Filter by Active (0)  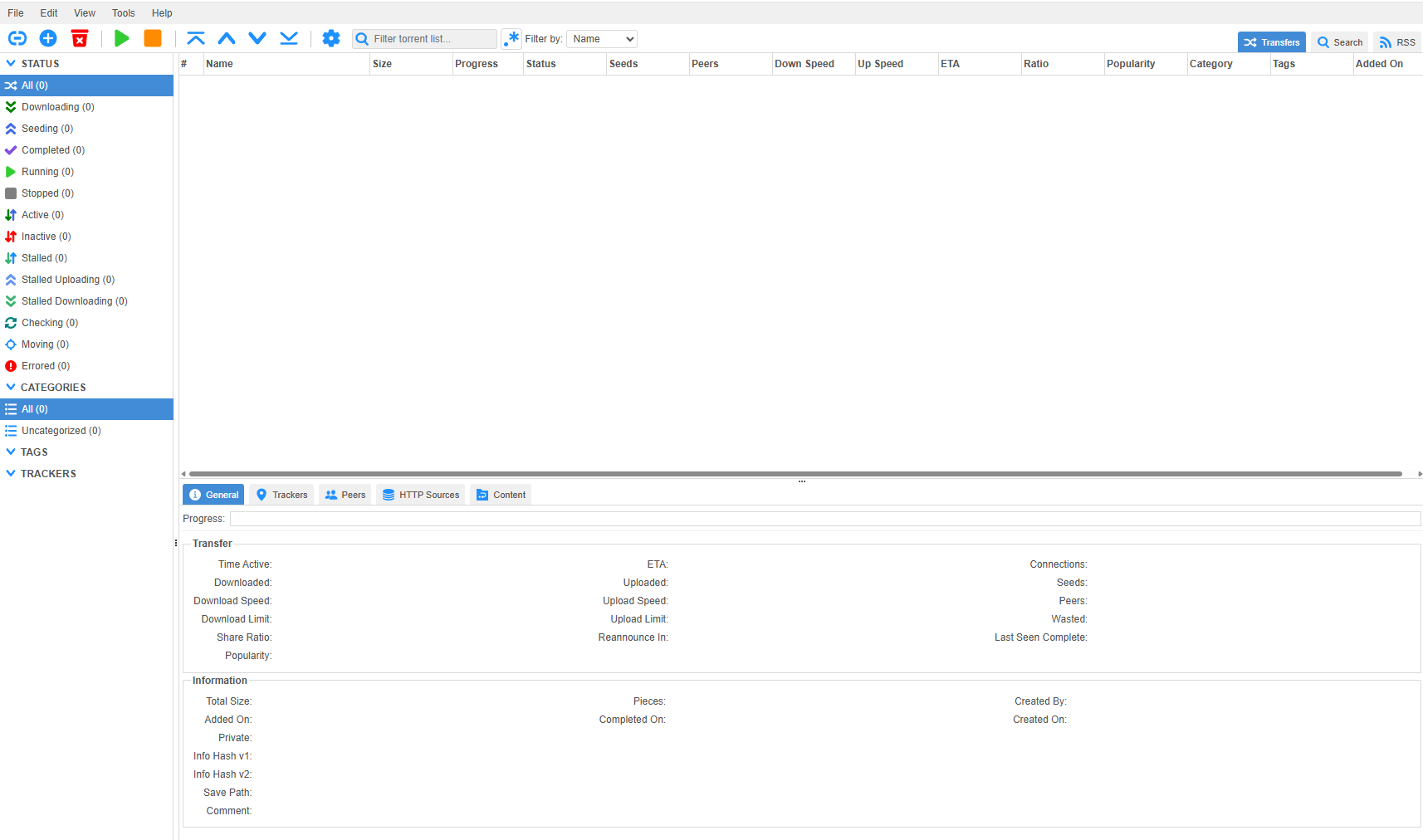[x=86, y=215]
